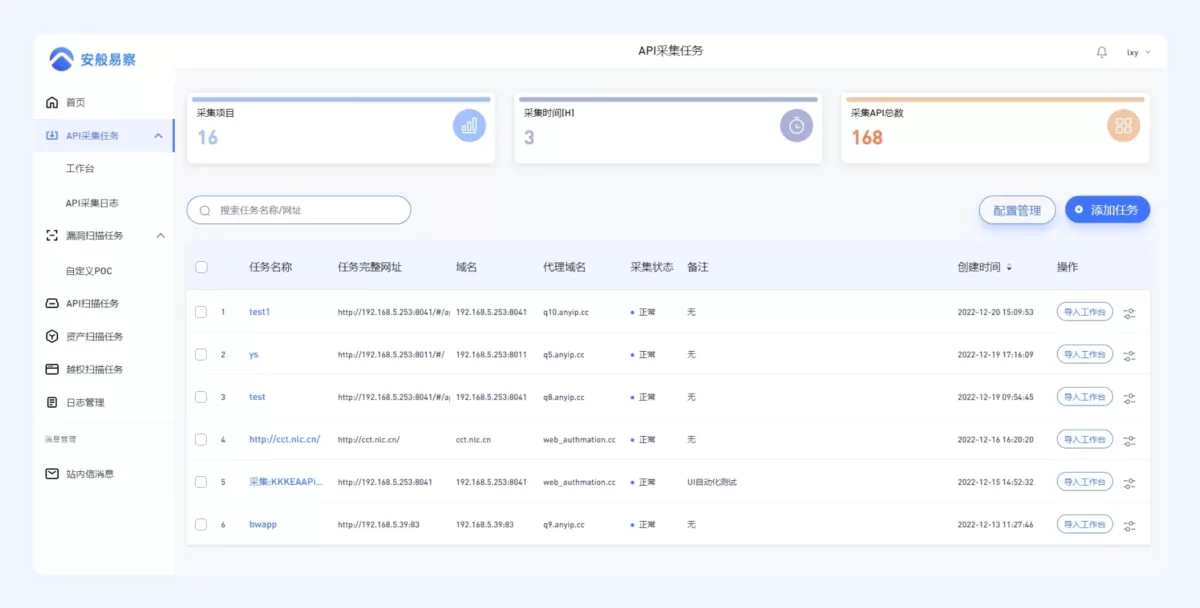
Task: Open the test1 task name link
Action: (x=260, y=312)
